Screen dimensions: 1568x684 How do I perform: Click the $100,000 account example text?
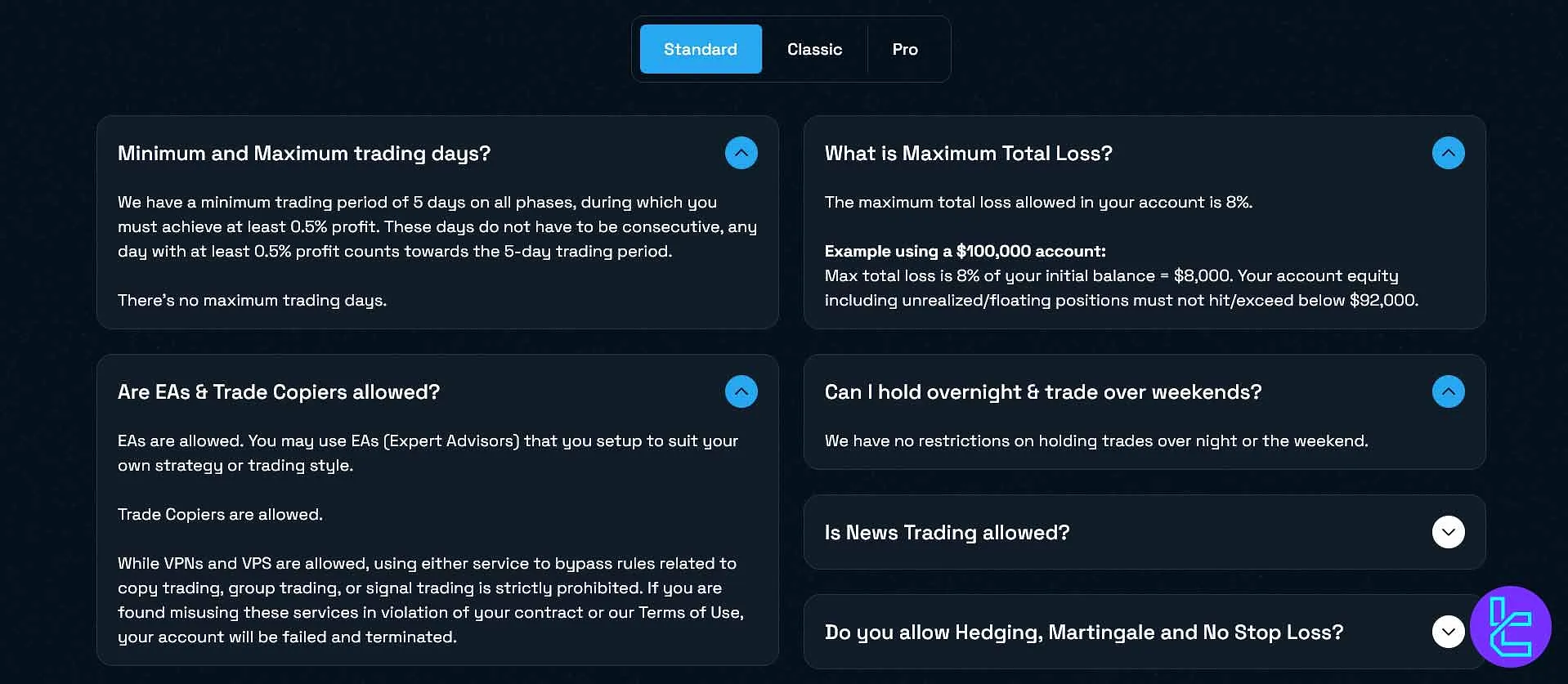pyautogui.click(x=965, y=251)
